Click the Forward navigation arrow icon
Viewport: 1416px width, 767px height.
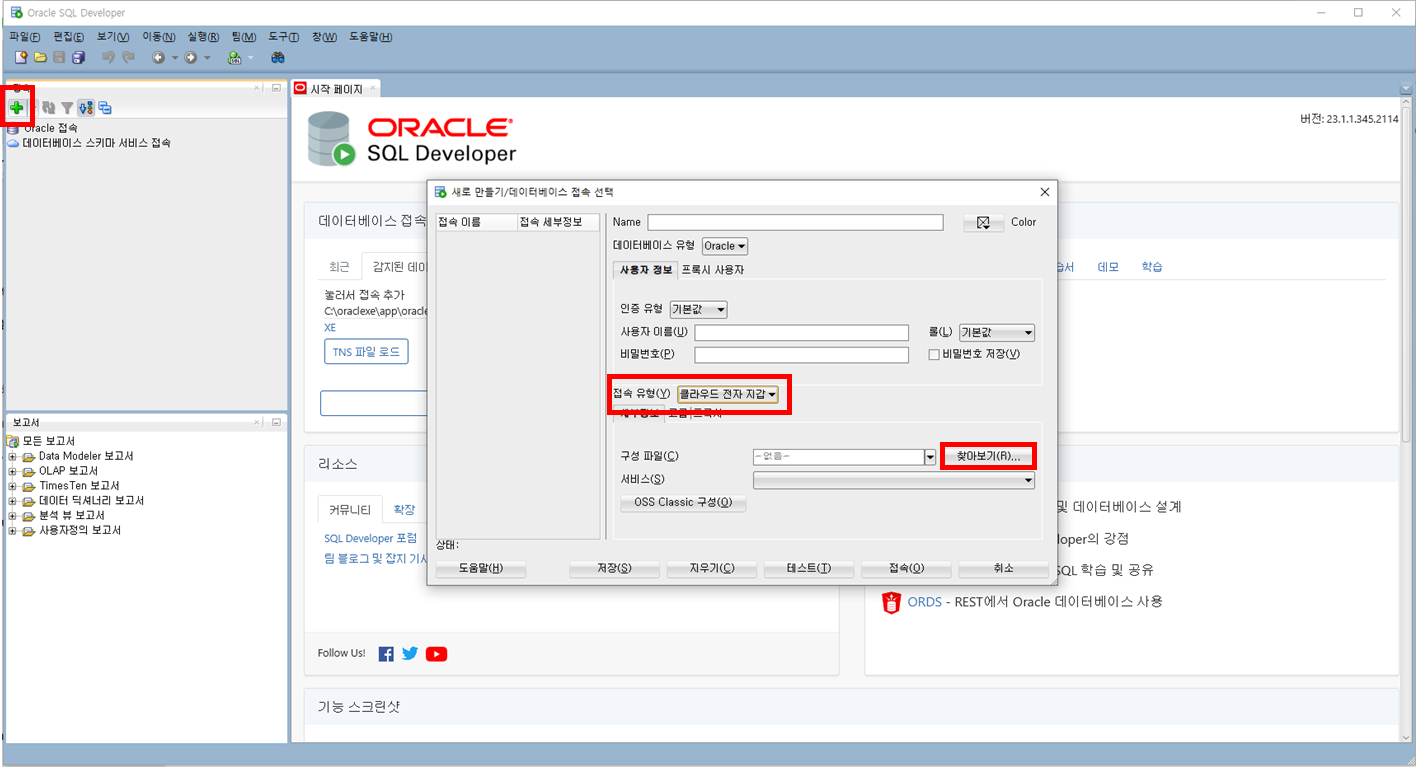click(190, 58)
